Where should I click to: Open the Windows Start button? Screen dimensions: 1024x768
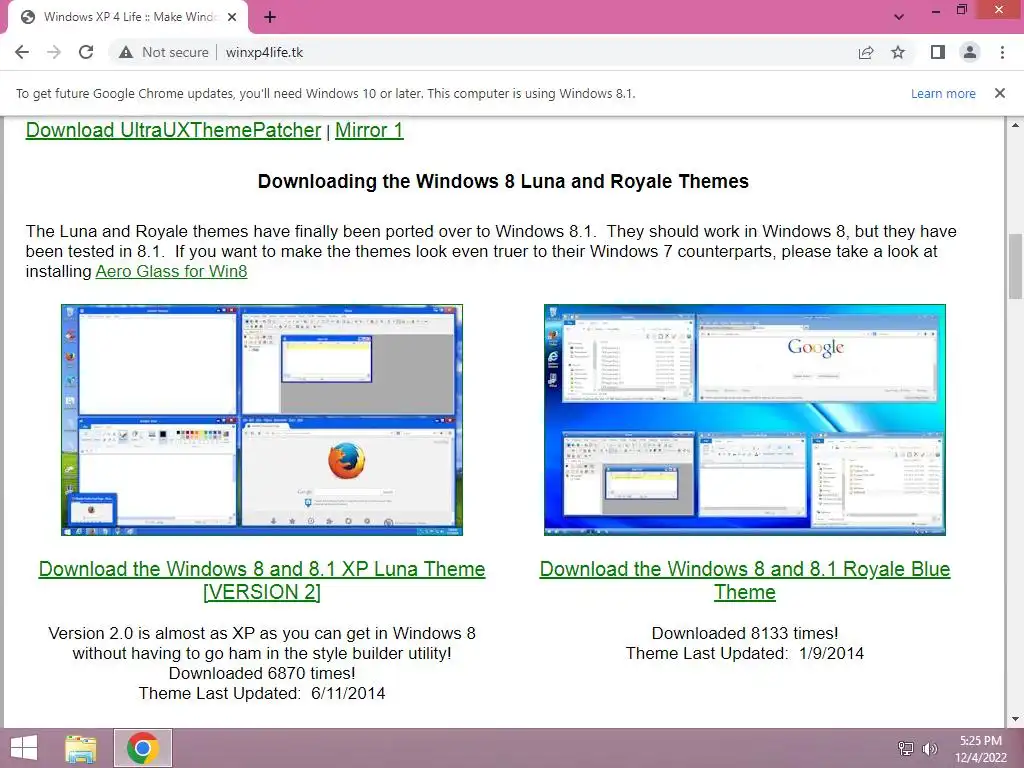click(24, 748)
